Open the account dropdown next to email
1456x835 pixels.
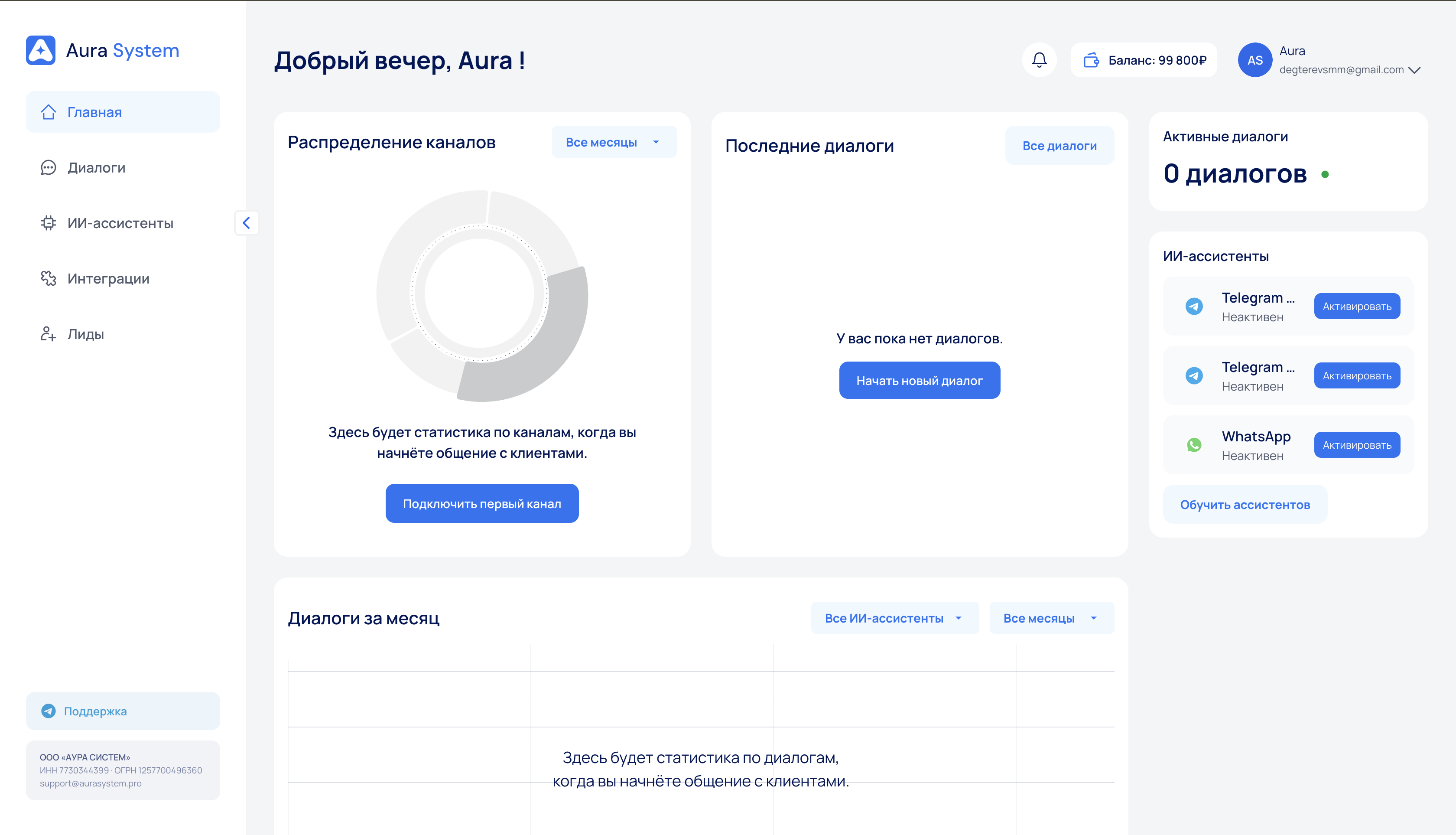click(x=1415, y=70)
